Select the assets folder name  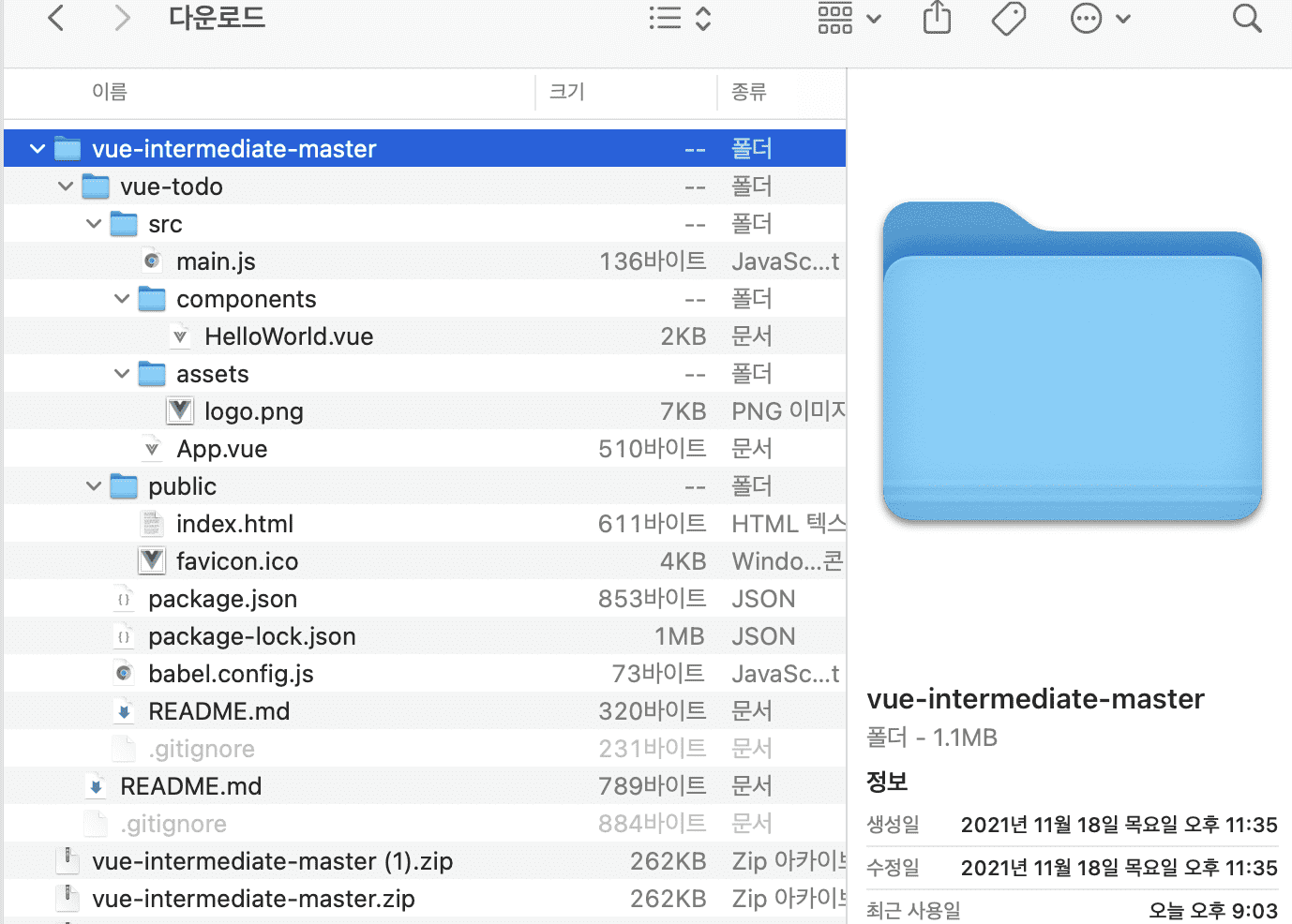(x=213, y=374)
